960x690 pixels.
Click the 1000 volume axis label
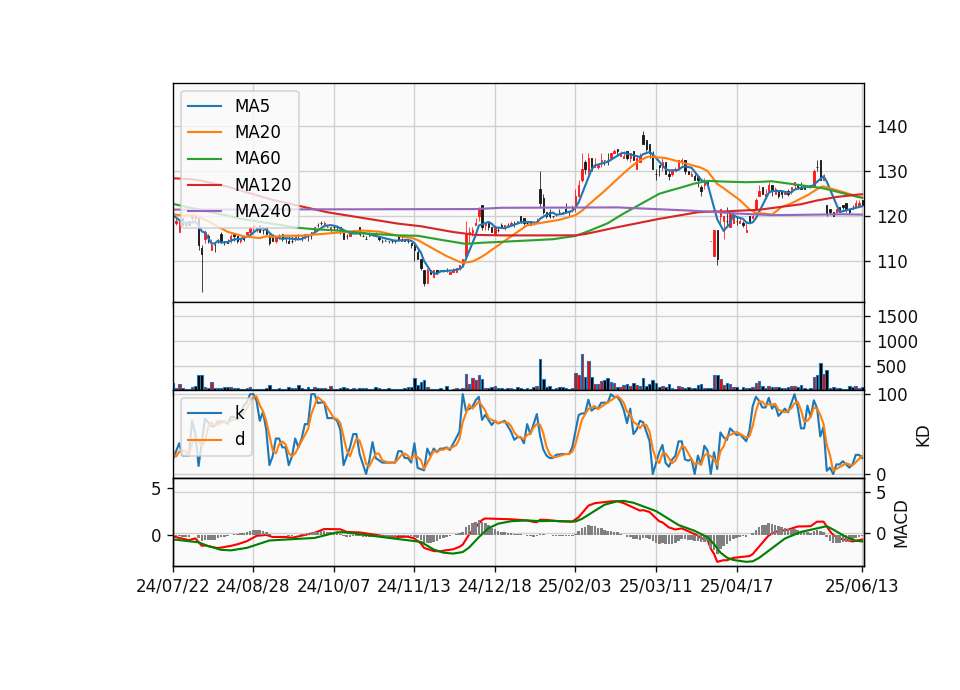point(898,342)
